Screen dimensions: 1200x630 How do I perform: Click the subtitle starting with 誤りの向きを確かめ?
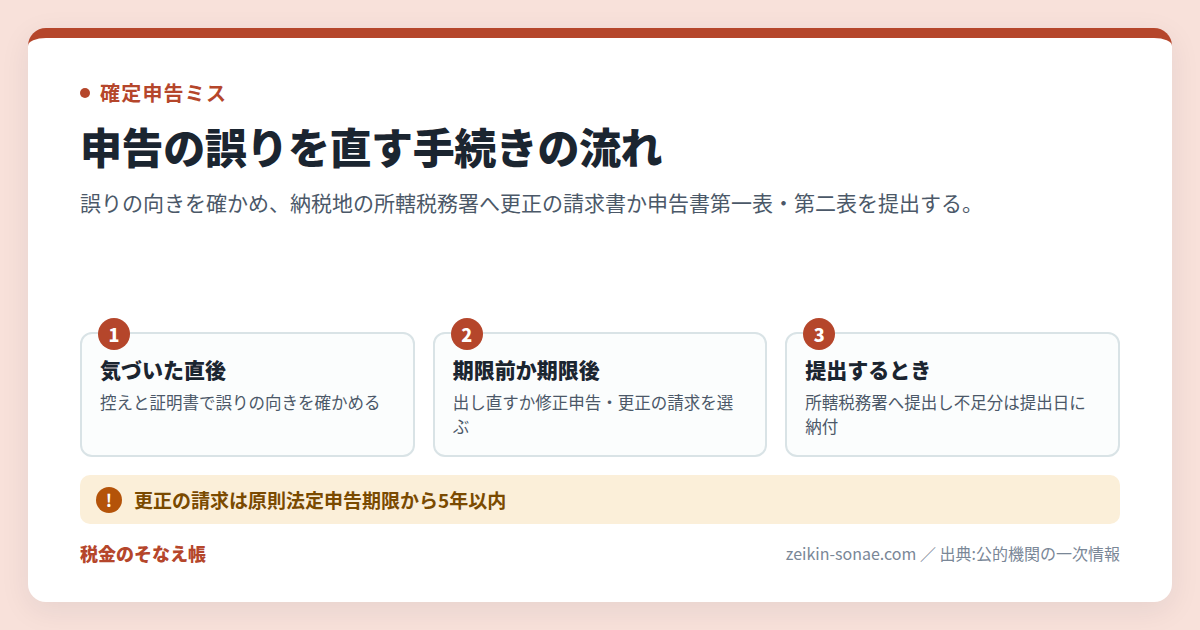pos(527,205)
